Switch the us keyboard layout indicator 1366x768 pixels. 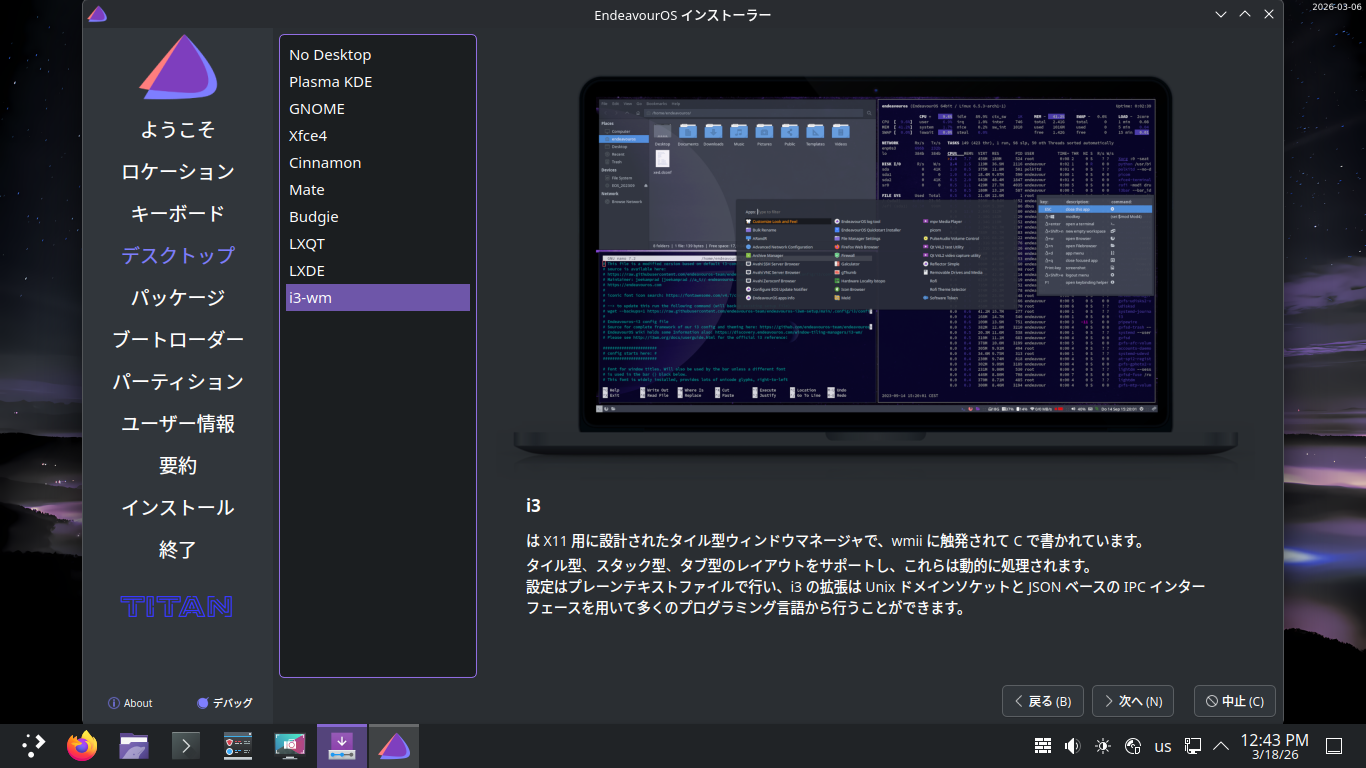1163,746
